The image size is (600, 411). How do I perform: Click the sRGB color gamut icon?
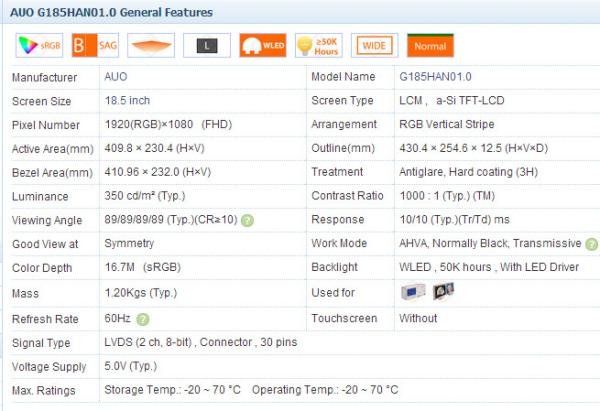coord(39,46)
